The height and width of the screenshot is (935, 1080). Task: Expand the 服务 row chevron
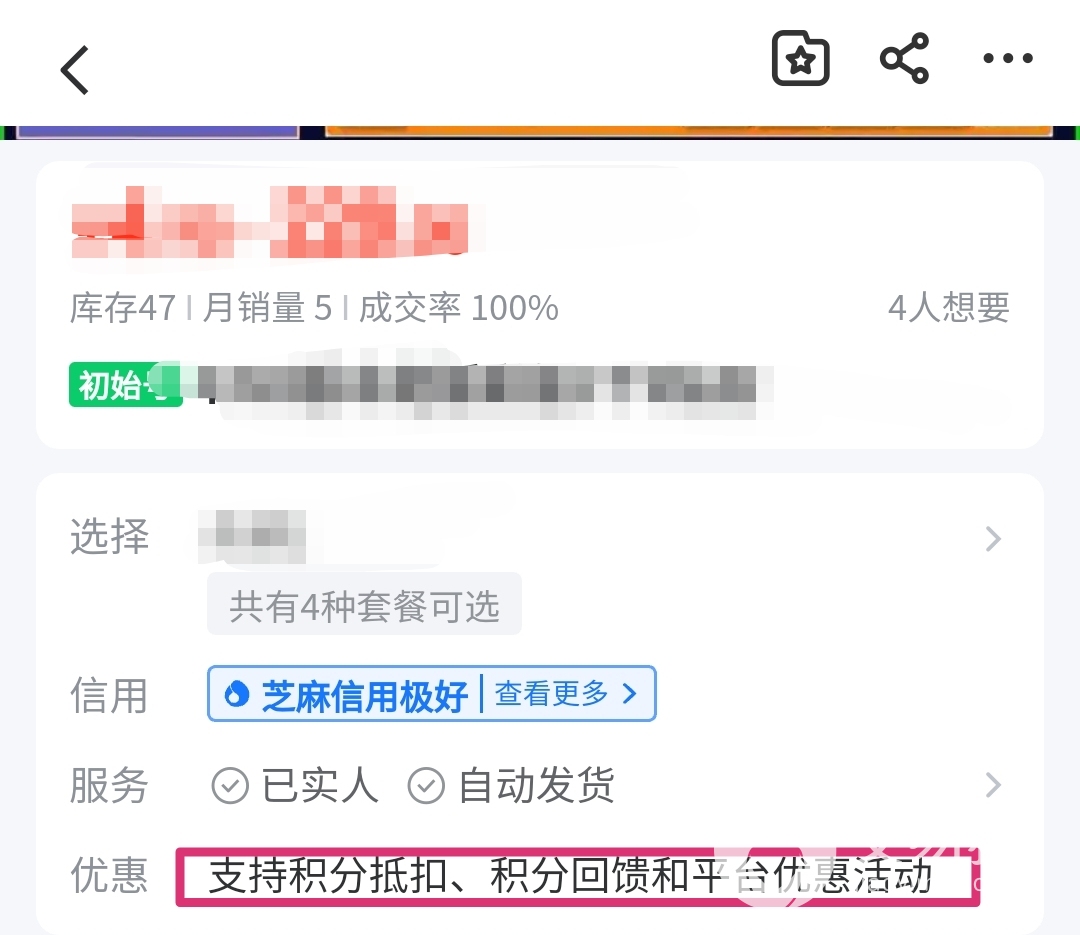tap(993, 785)
